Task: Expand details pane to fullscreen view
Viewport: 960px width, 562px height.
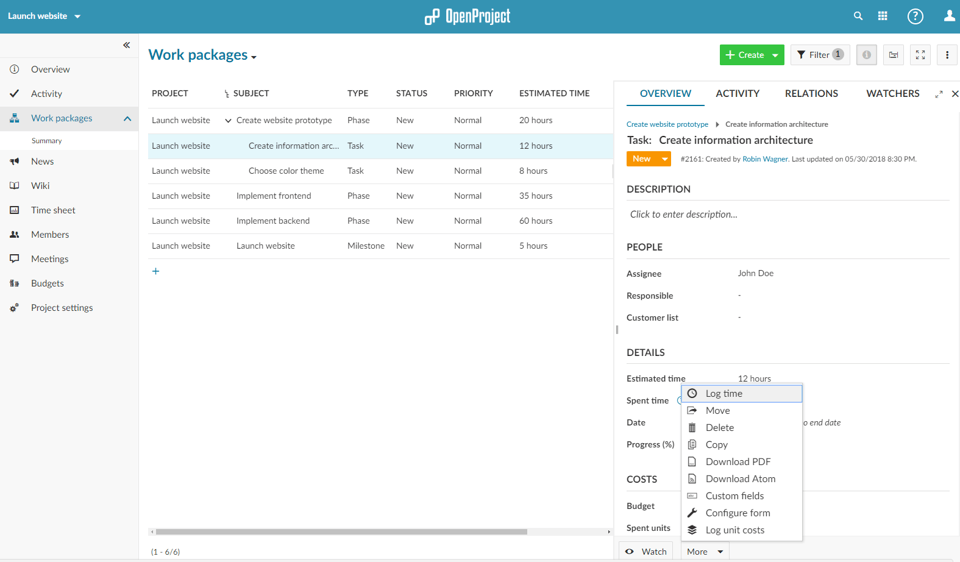Action: point(939,94)
